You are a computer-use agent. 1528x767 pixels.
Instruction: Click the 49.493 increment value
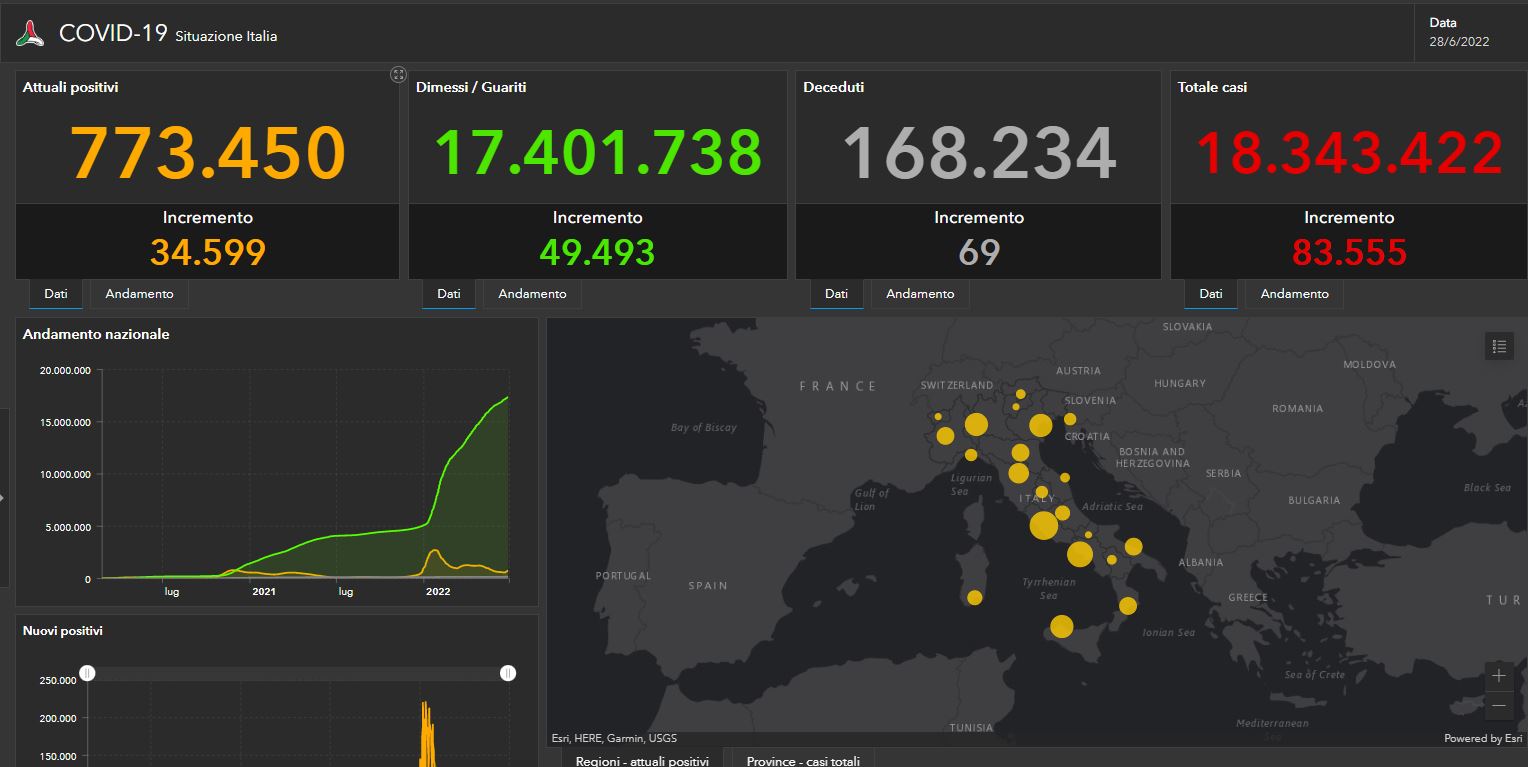pos(598,252)
